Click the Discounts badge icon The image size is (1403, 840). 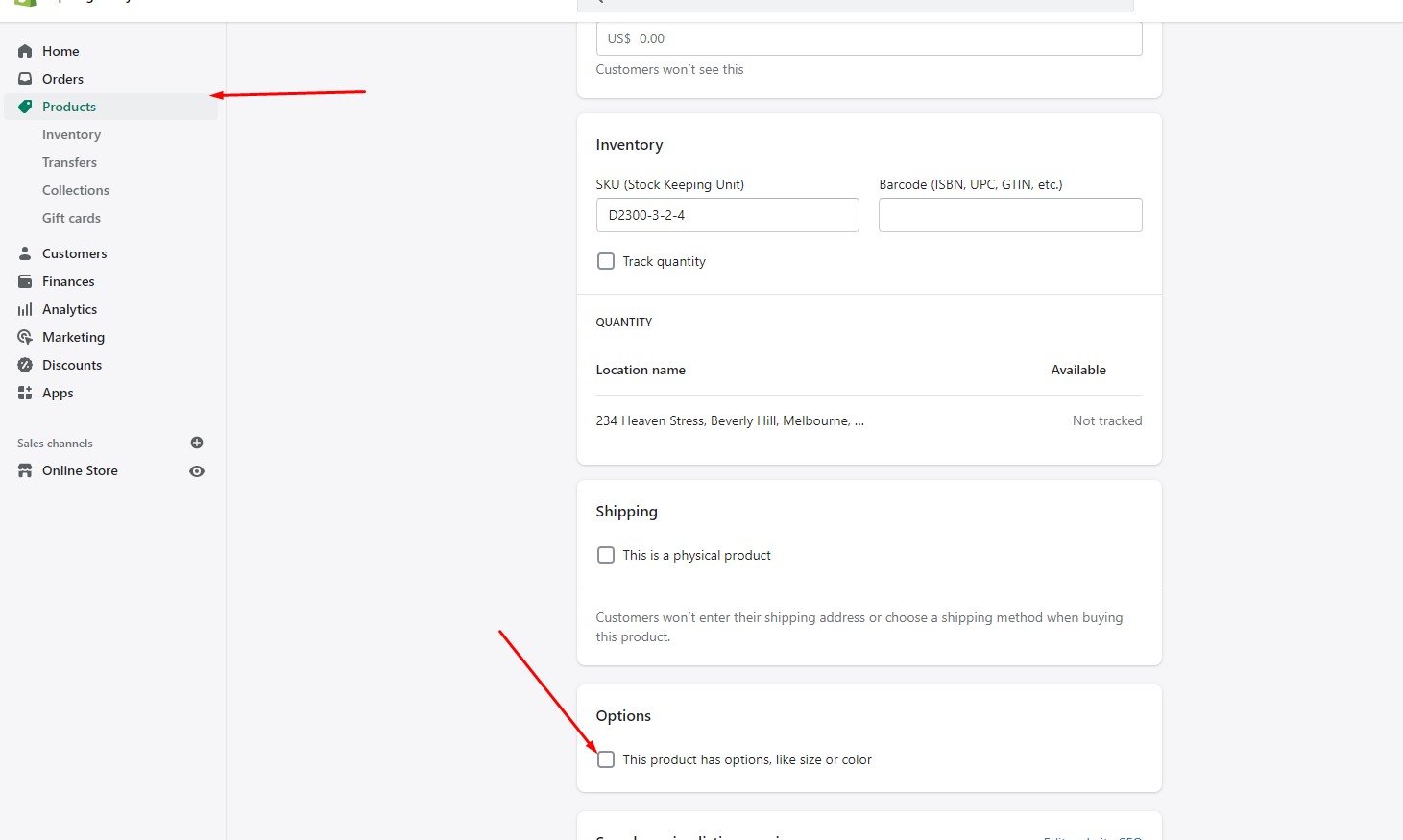[x=25, y=365]
